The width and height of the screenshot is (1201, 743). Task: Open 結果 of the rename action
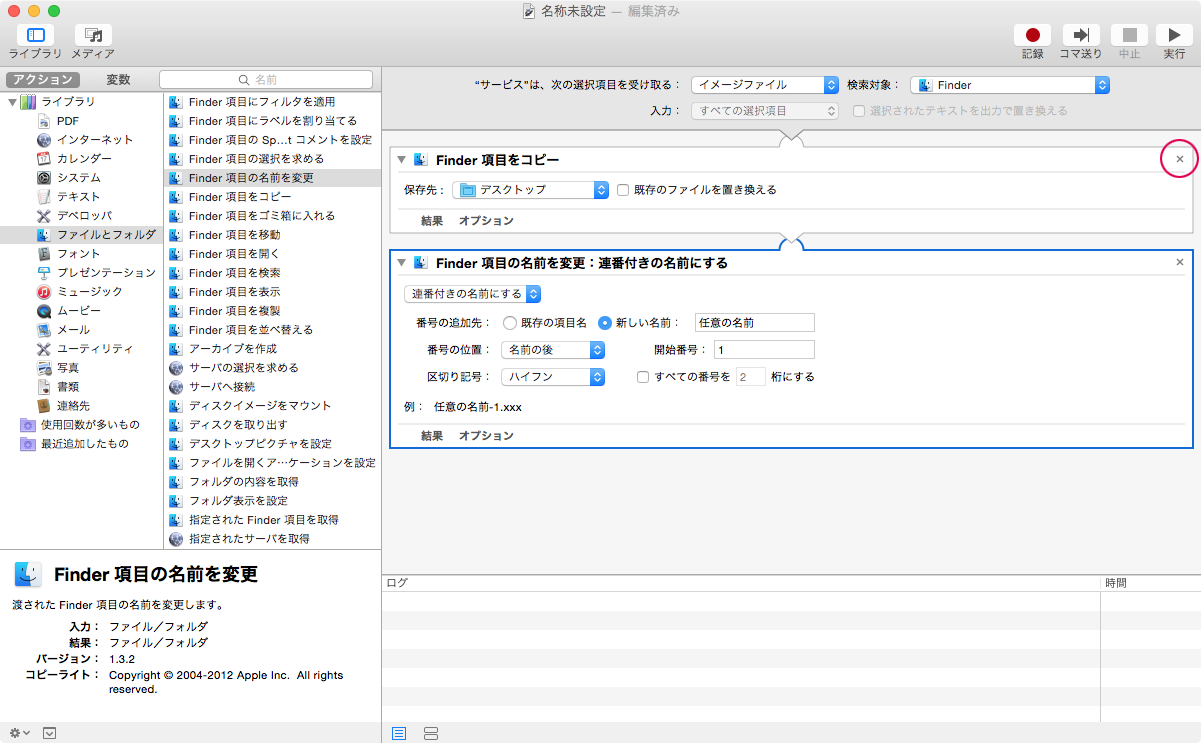[x=432, y=436]
